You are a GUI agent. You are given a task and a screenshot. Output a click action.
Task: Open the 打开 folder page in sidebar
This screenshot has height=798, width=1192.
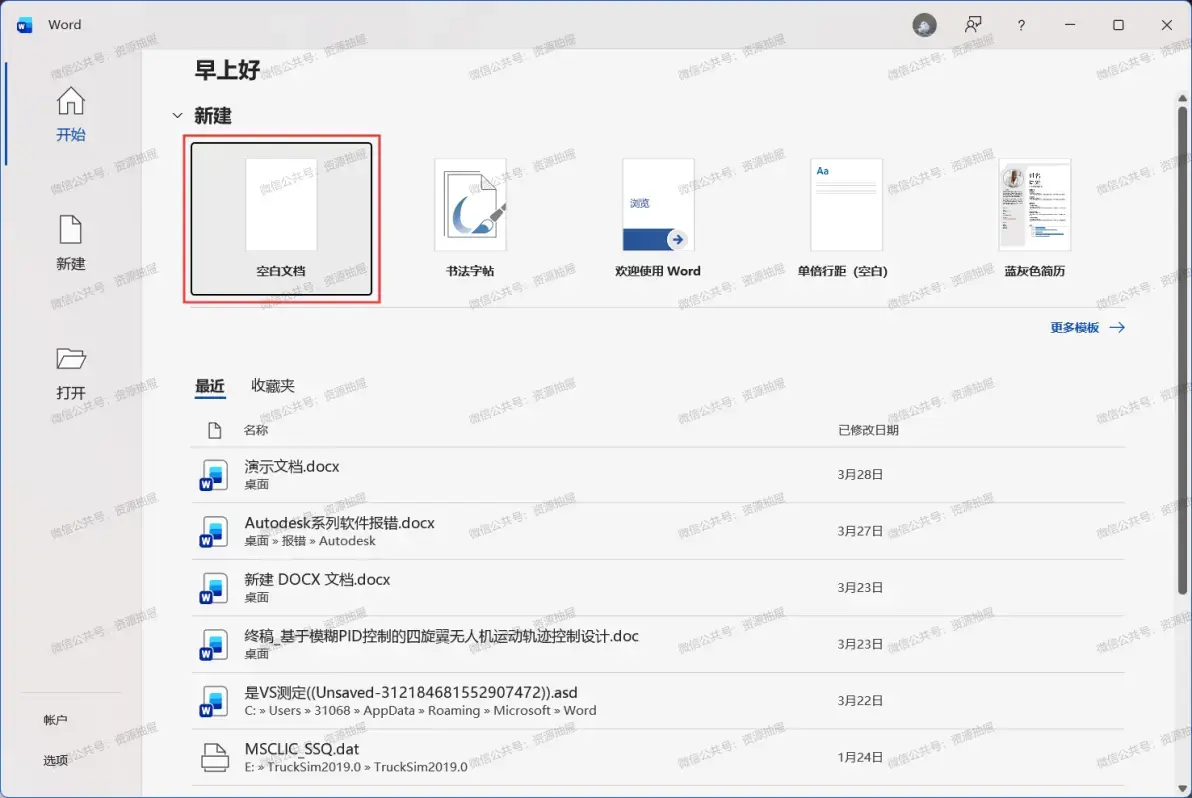71,372
